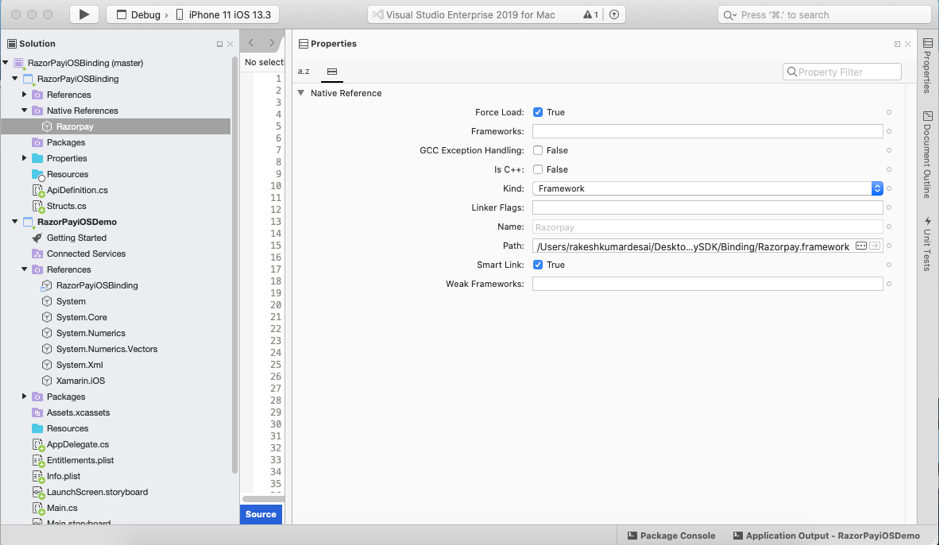Open the Kind dropdown
Image resolution: width=939 pixels, height=545 pixels.
coord(707,189)
